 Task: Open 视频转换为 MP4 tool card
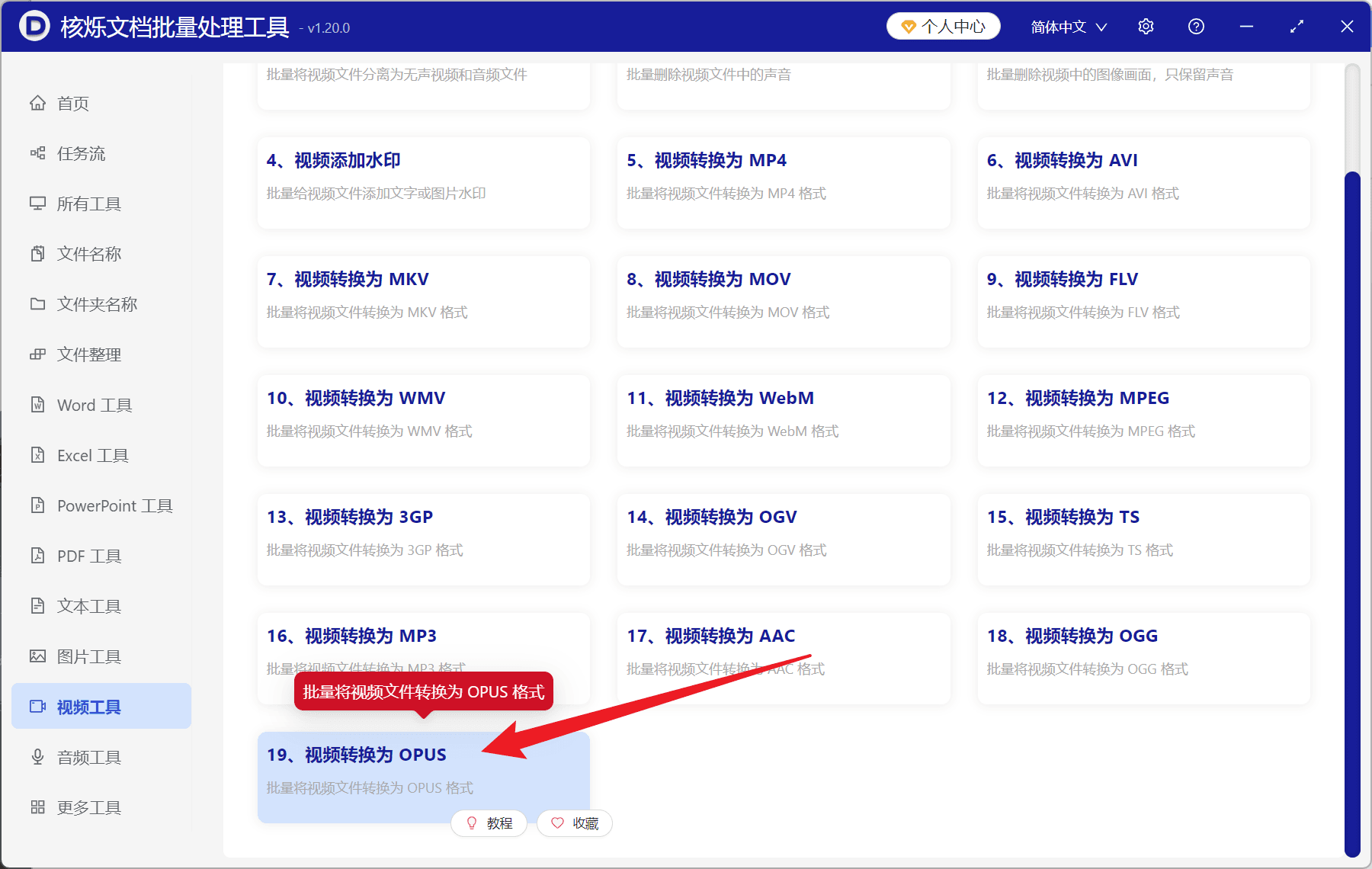(x=784, y=183)
